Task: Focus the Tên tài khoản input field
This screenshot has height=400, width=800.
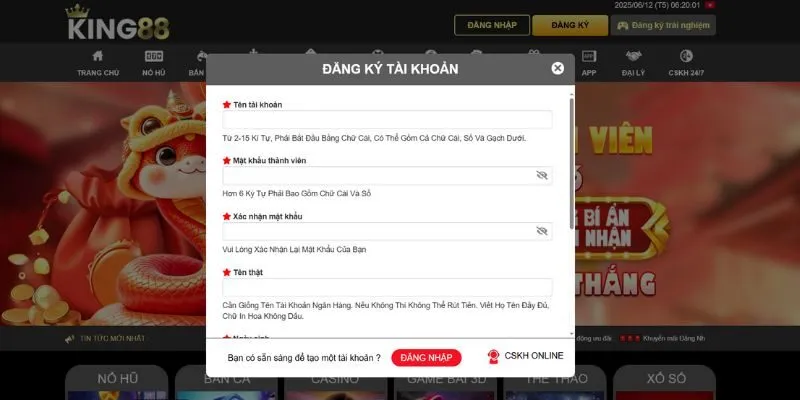Action: tap(387, 119)
